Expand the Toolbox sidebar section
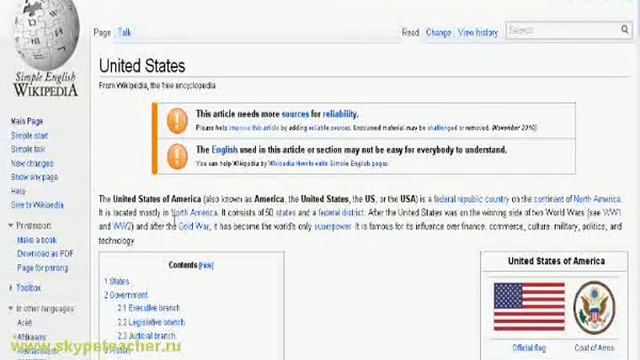Viewport: 640px width, 360px height. (x=25, y=288)
